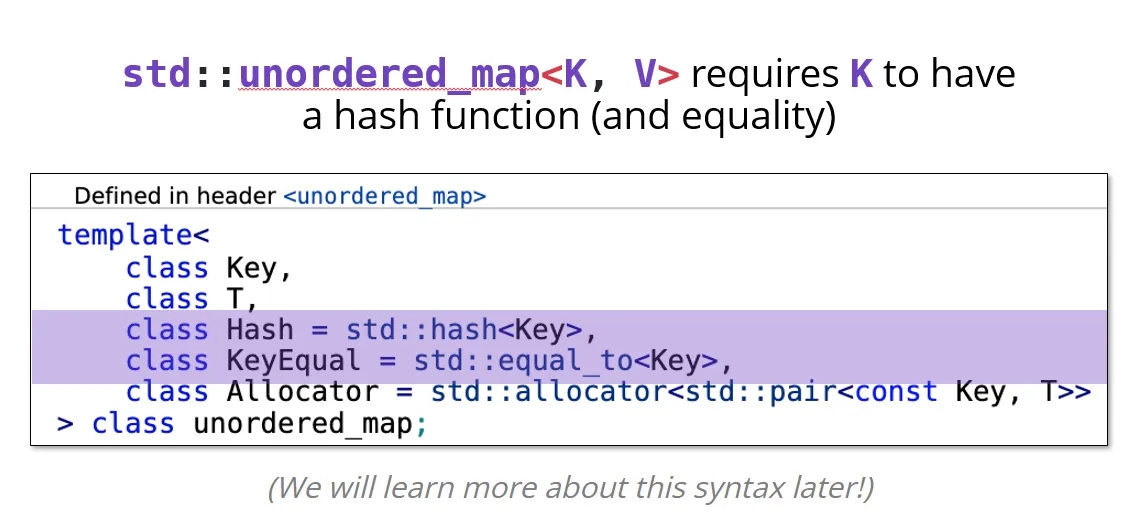Click the word 'Hash' in the template

(x=260, y=330)
